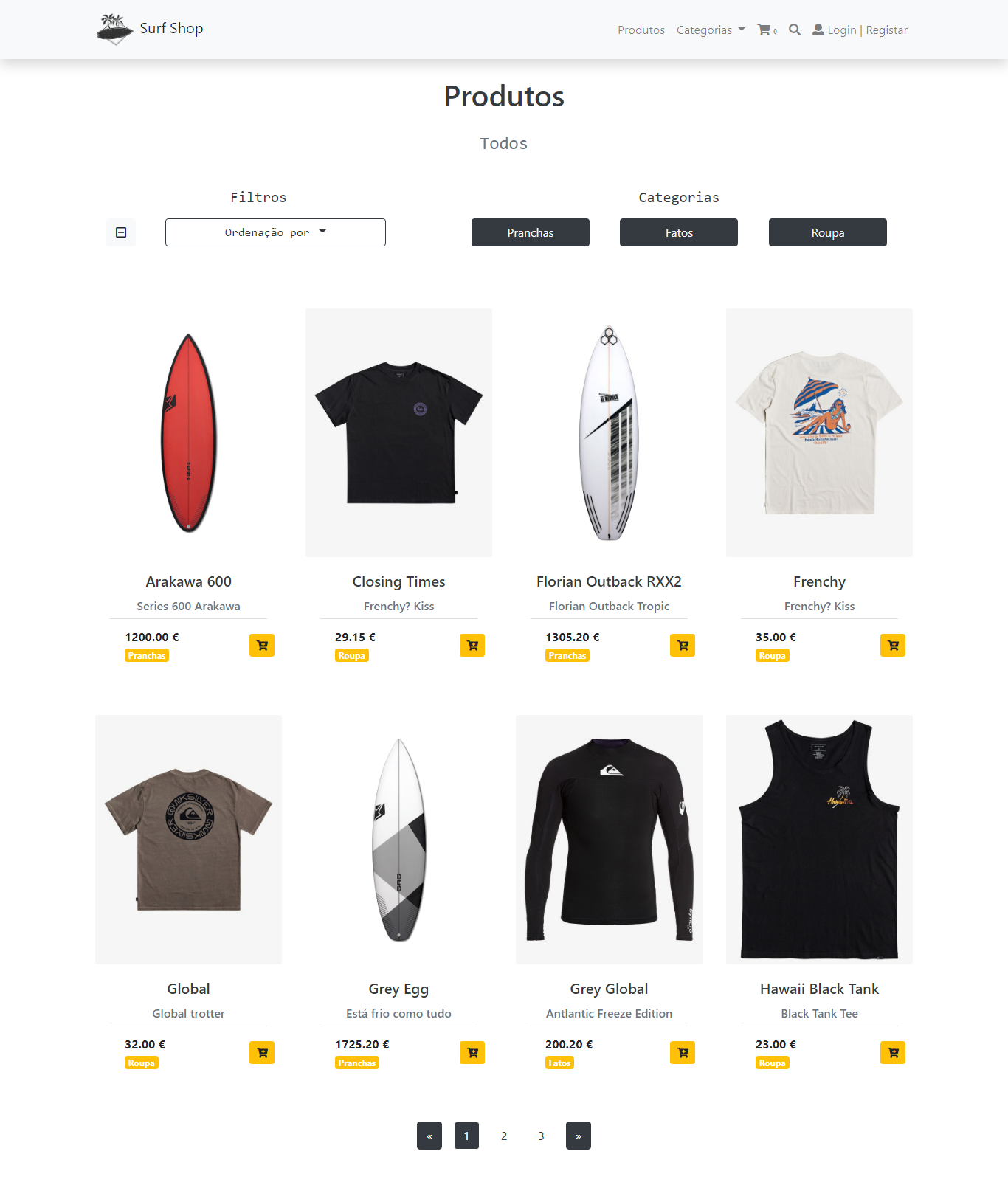Go to next page with » arrow
The image size is (1008, 1185).
click(579, 1136)
